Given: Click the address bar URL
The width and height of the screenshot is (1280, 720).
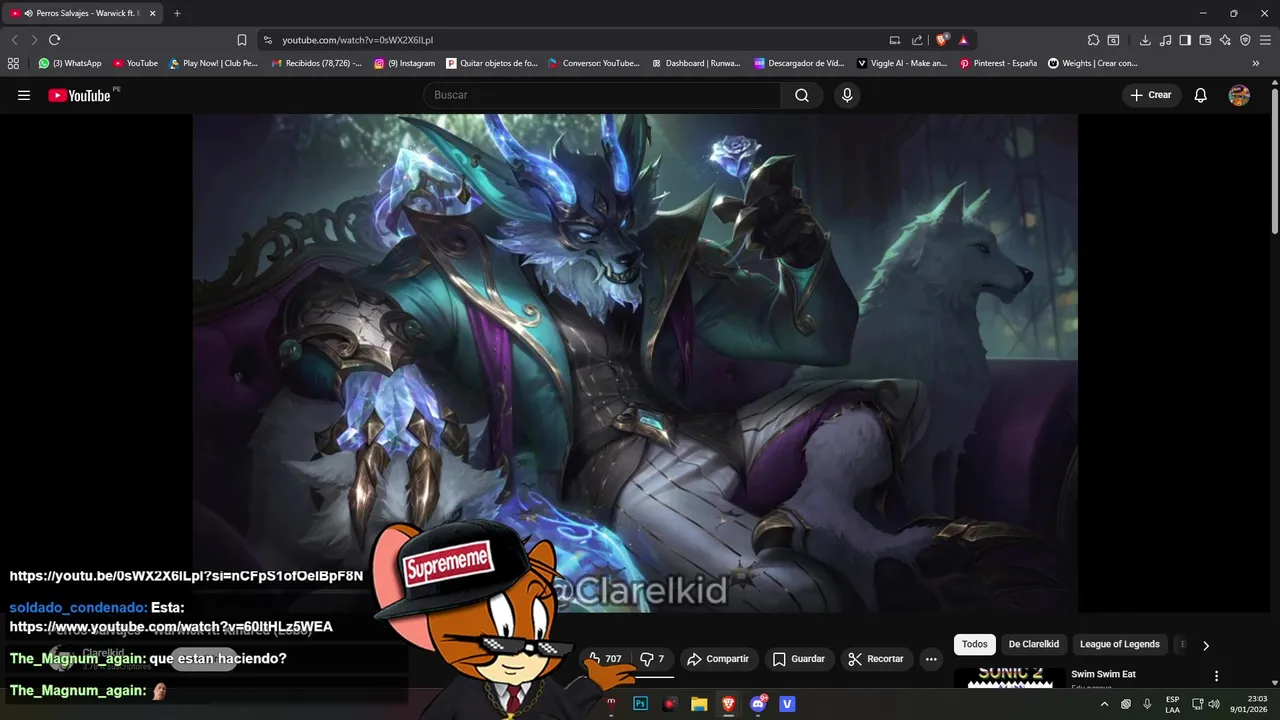Looking at the screenshot, I should 357,40.
